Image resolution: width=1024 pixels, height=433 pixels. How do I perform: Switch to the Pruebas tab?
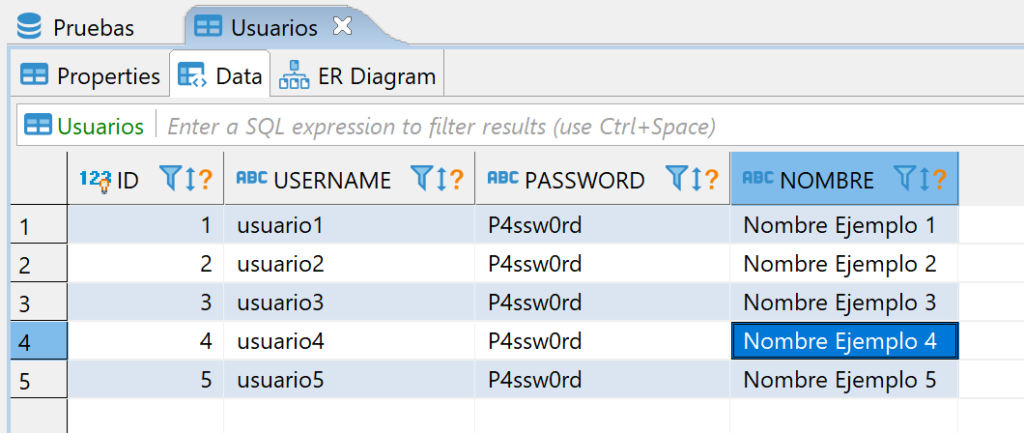(x=92, y=28)
